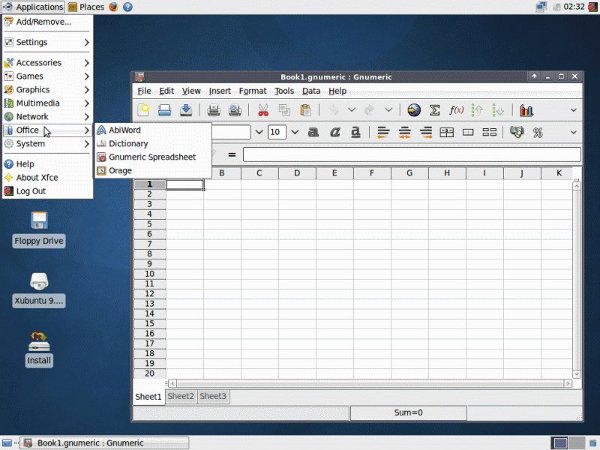This screenshot has height=450, width=600.
Task: Click Book1.gnumeric taskbar button
Action: [x=104, y=443]
